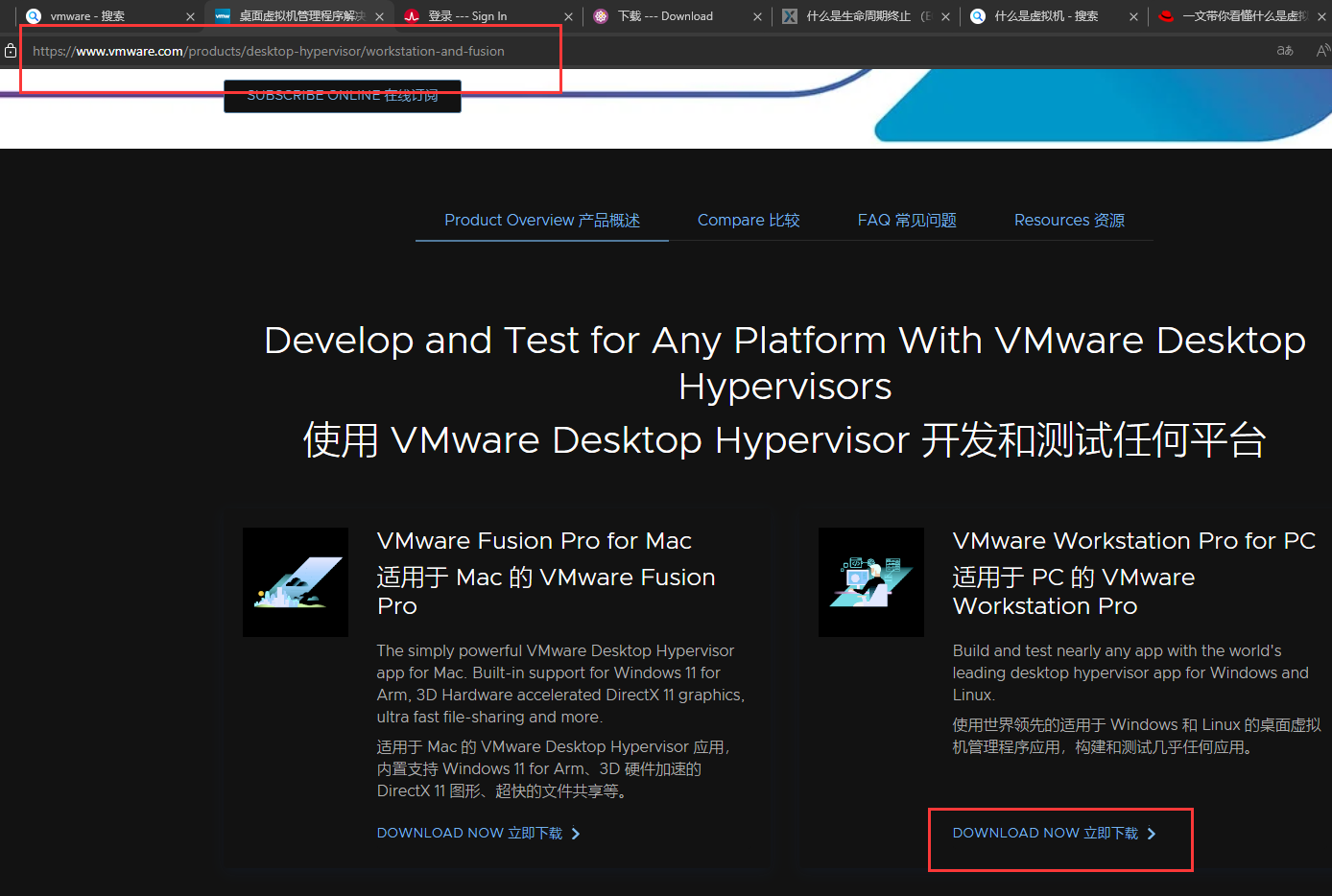1332x896 pixels.
Task: Open the '什么是虚拟机 - 搜索' browser tab
Action: tap(1052, 16)
